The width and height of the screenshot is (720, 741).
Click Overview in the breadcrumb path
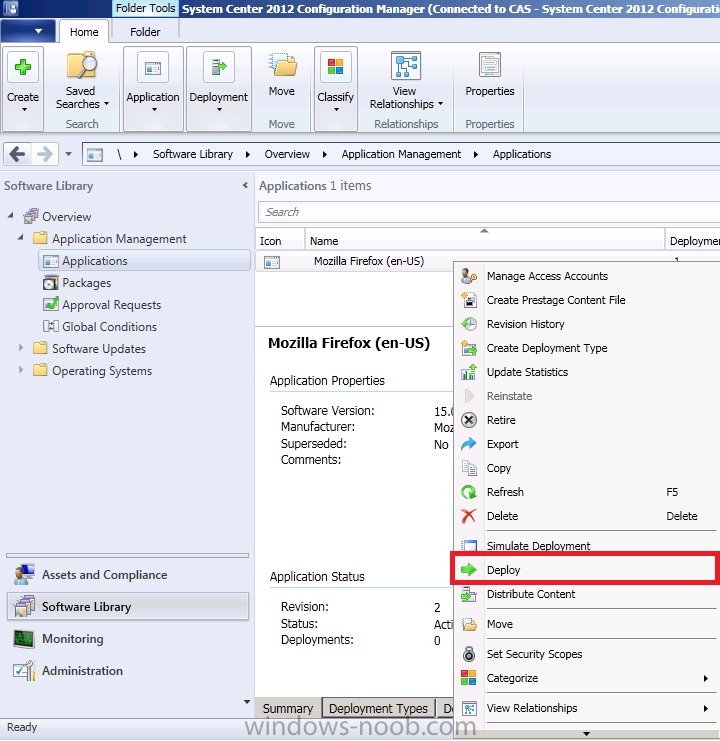point(287,154)
